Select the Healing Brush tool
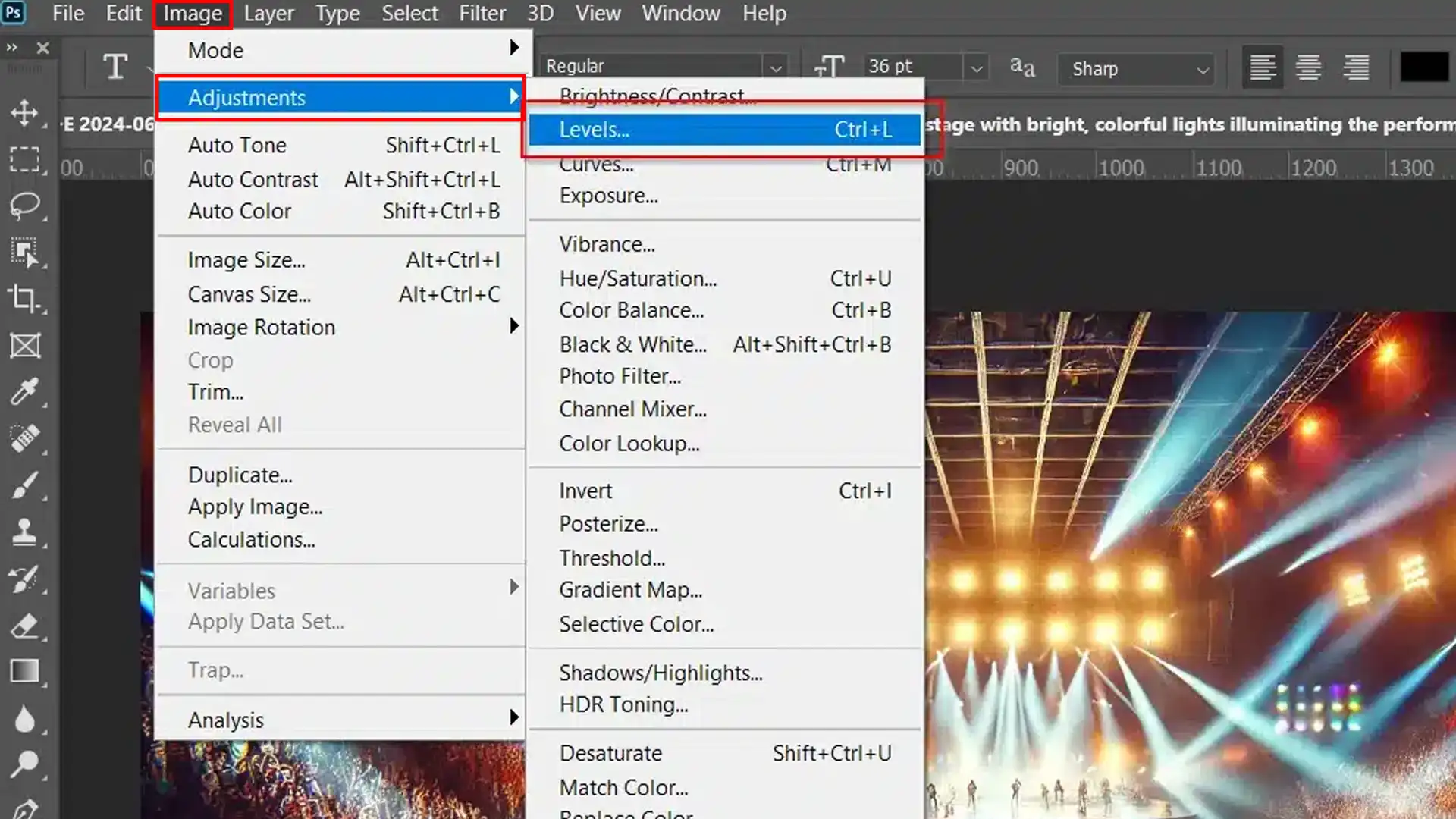The width and height of the screenshot is (1456, 819). (x=25, y=439)
